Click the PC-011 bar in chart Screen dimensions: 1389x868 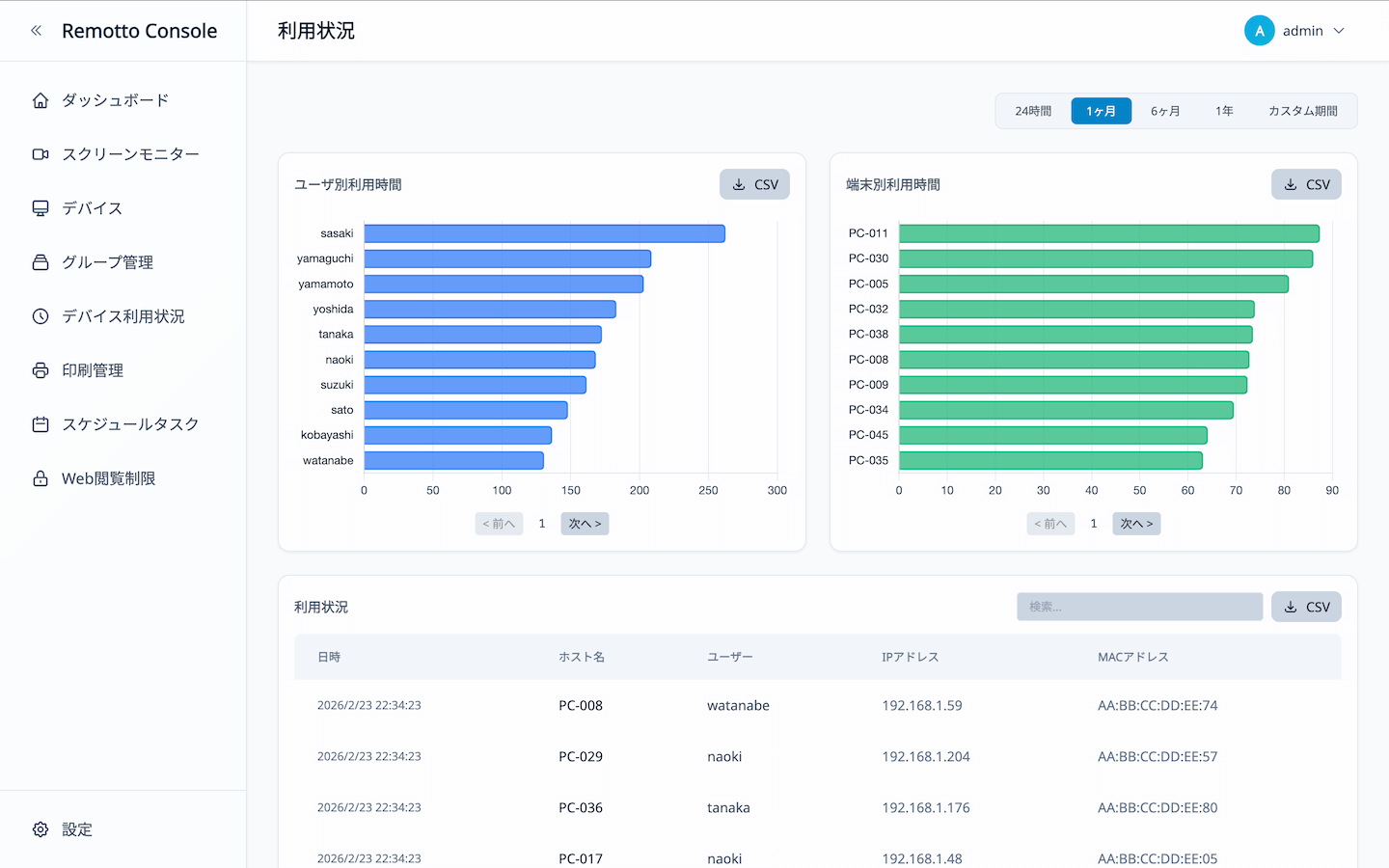click(x=1109, y=233)
